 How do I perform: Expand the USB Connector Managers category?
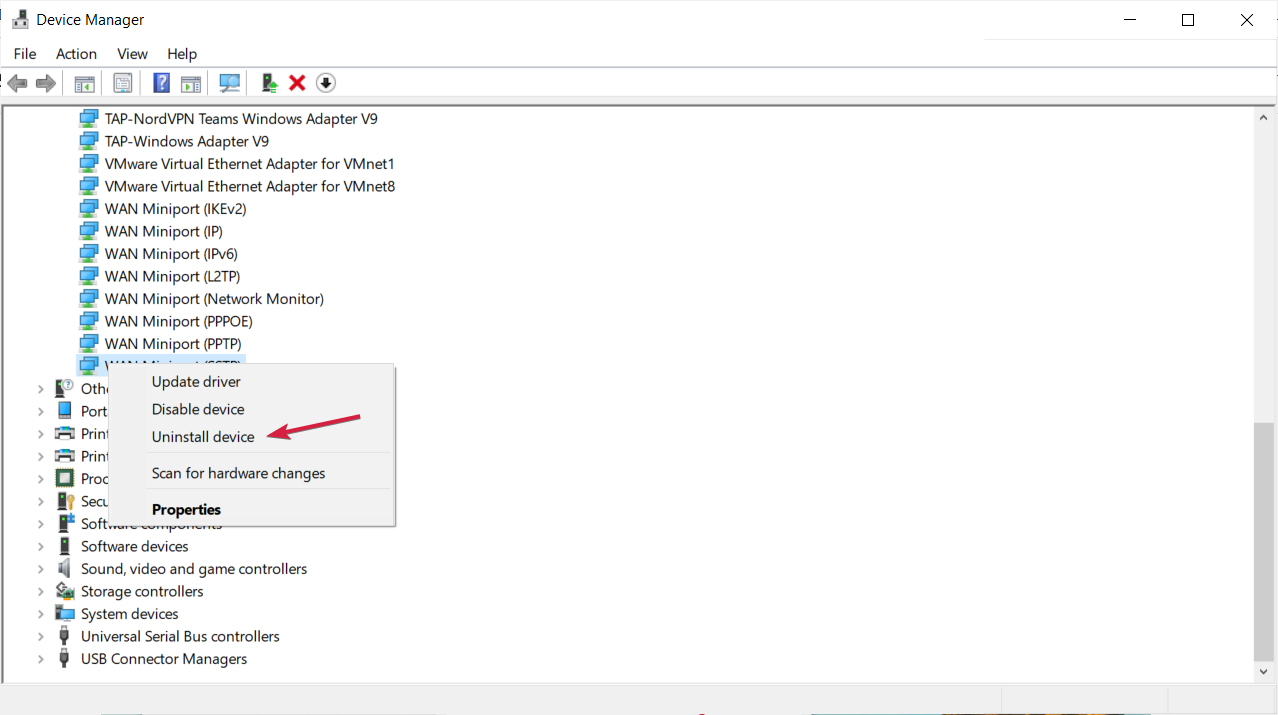pyautogui.click(x=41, y=659)
